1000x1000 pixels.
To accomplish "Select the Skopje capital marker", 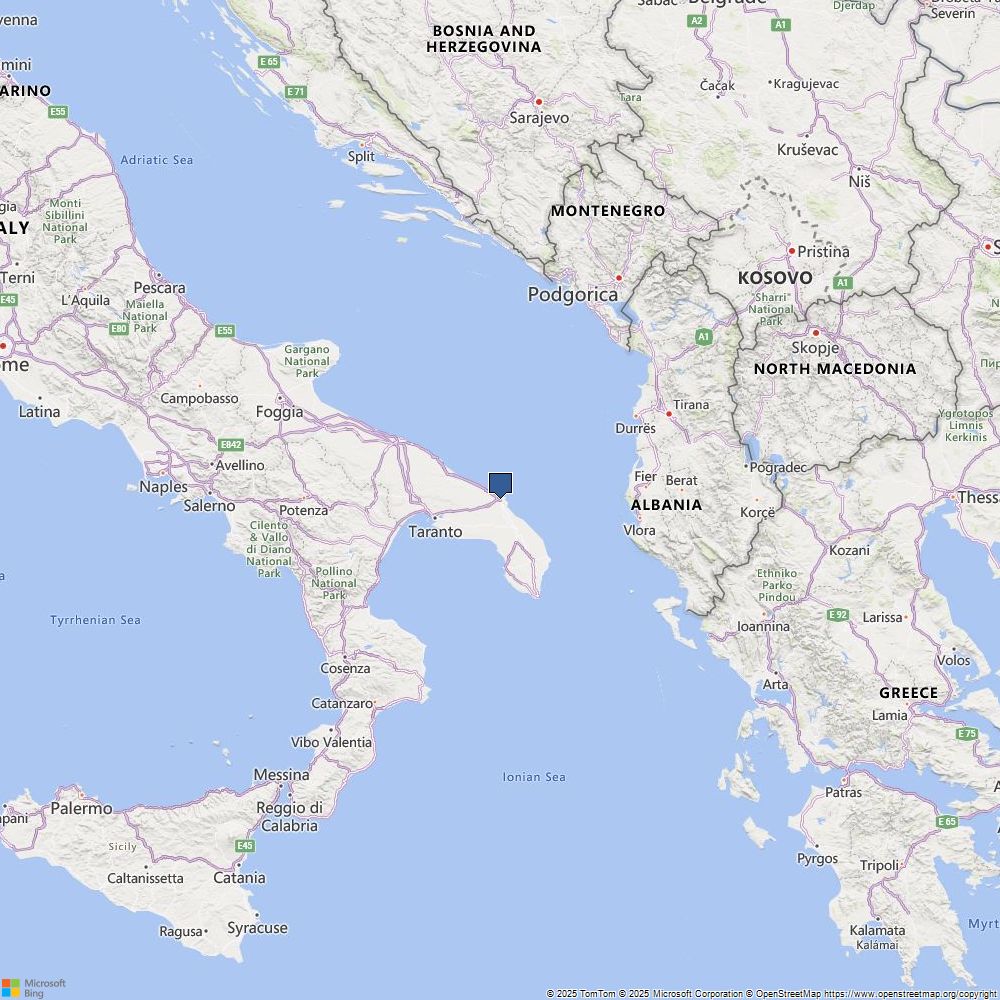I will [816, 333].
